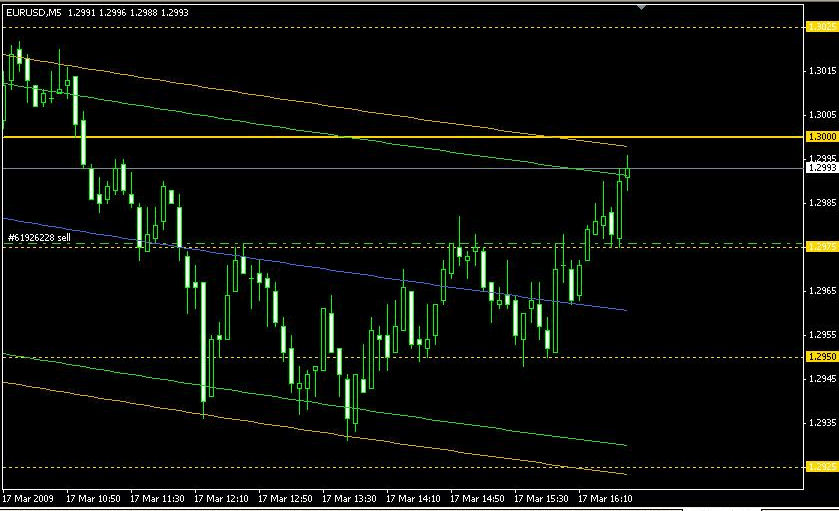Click the #61926228 sell order label

point(39,237)
